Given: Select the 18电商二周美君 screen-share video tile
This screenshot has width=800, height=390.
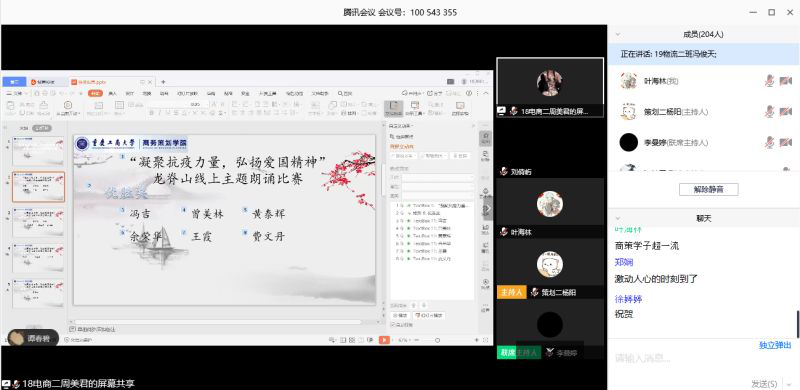Looking at the screenshot, I should coord(550,87).
